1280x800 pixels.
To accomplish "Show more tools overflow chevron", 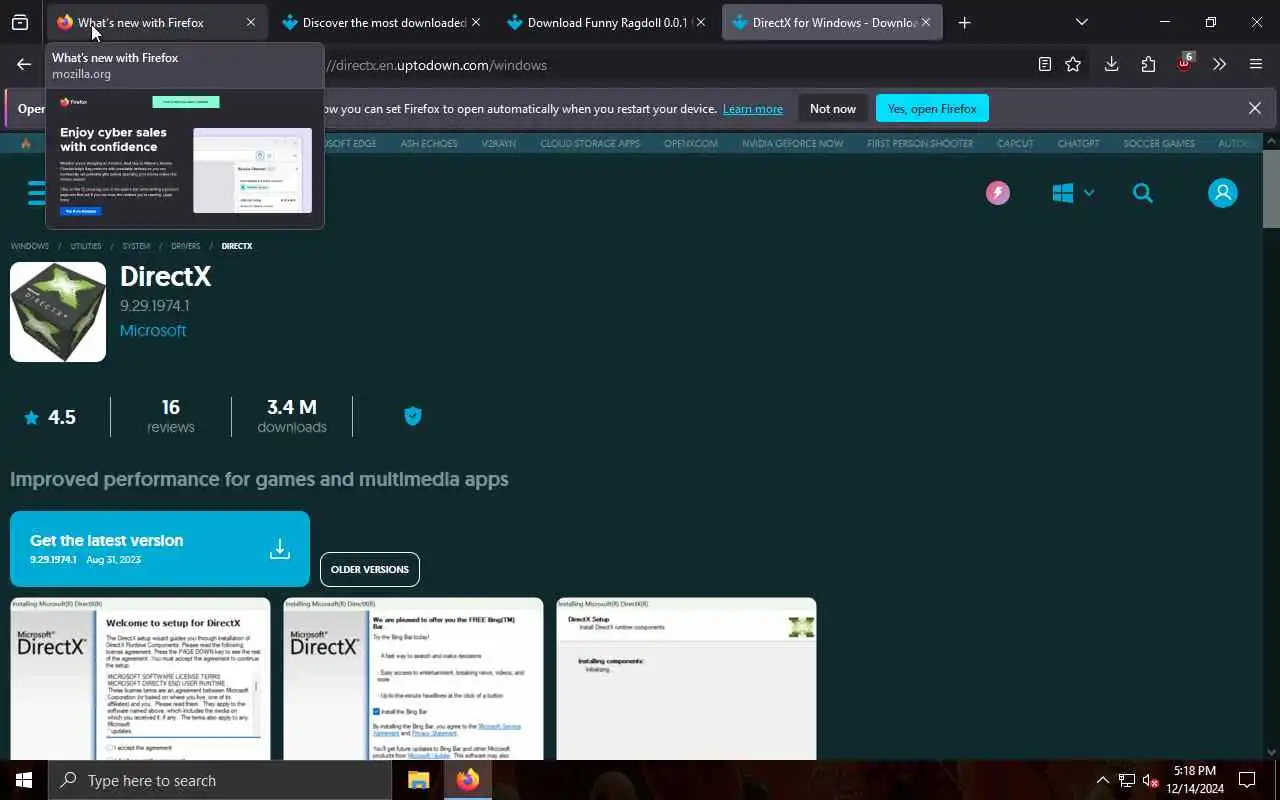I will (x=1219, y=64).
